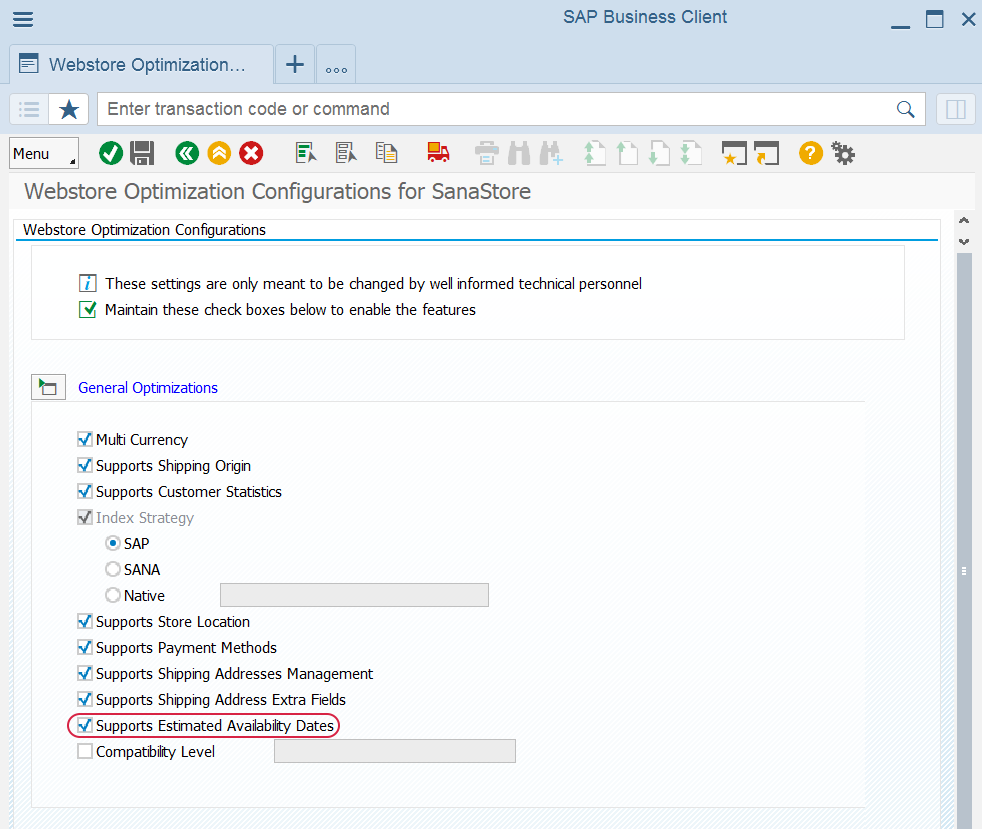Click the copy documents toolbar icon

[x=386, y=153]
